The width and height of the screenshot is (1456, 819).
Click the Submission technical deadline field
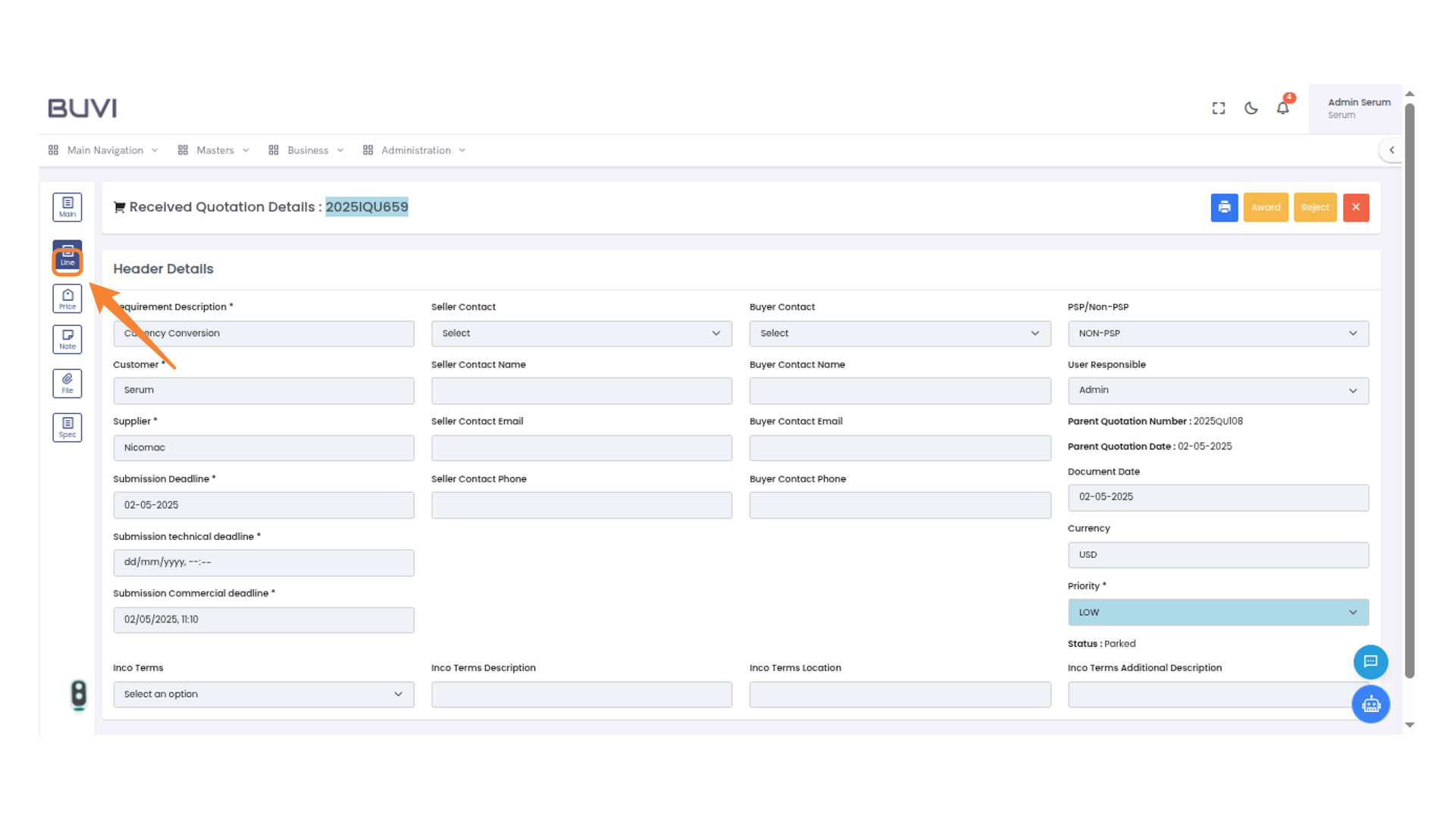pyautogui.click(x=263, y=562)
